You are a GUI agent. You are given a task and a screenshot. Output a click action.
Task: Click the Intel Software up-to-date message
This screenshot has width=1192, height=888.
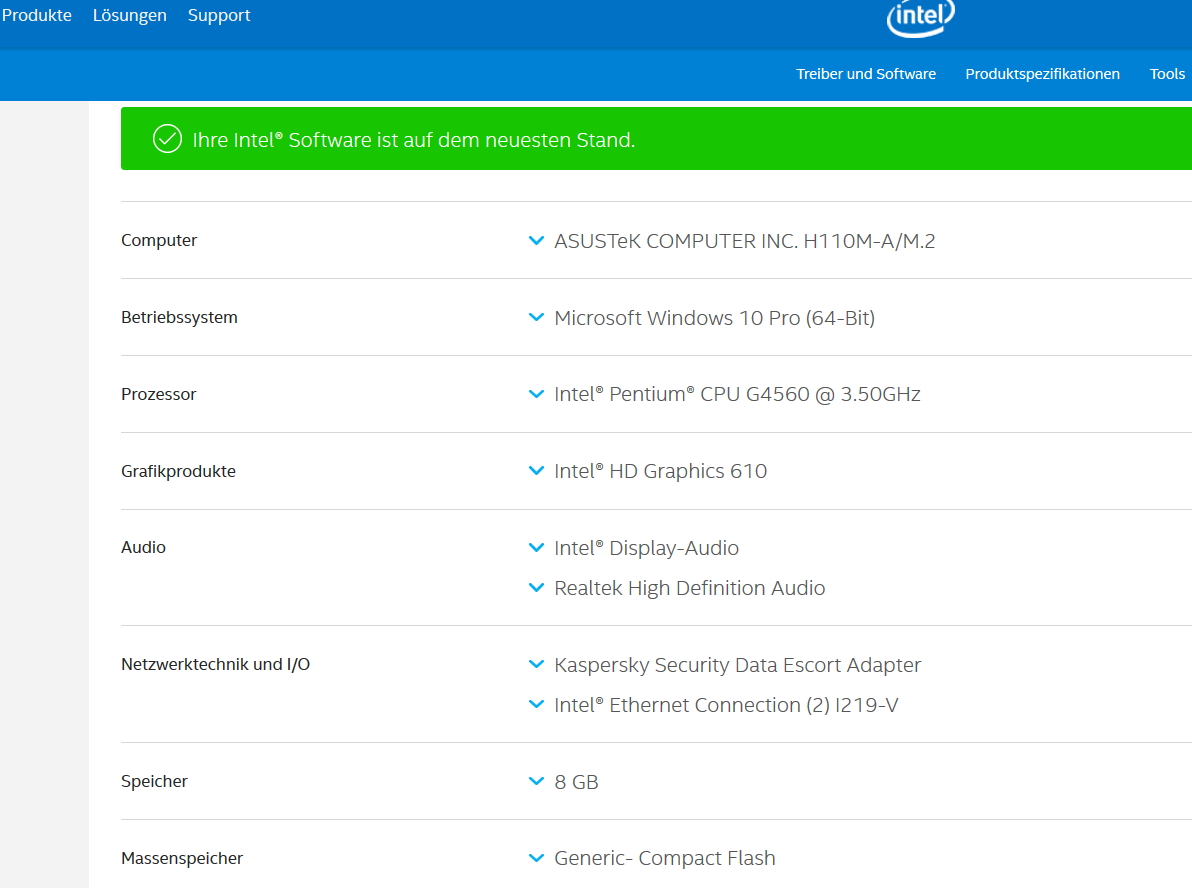[x=414, y=140]
